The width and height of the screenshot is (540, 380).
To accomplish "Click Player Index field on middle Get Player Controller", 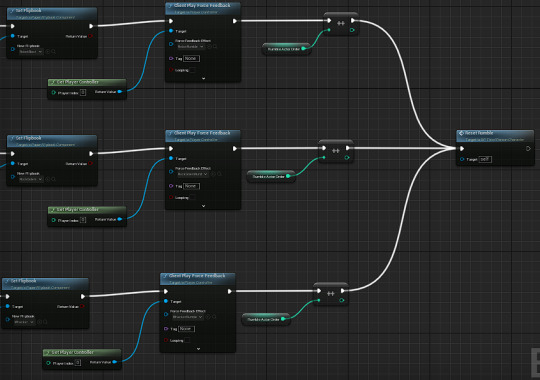I will tap(83, 220).
